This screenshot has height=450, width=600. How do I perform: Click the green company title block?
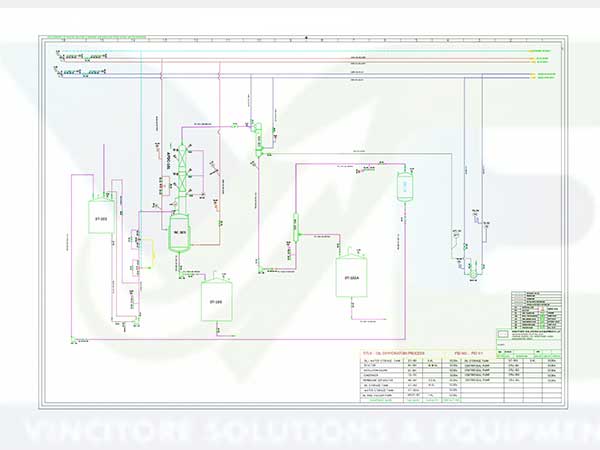528,344
